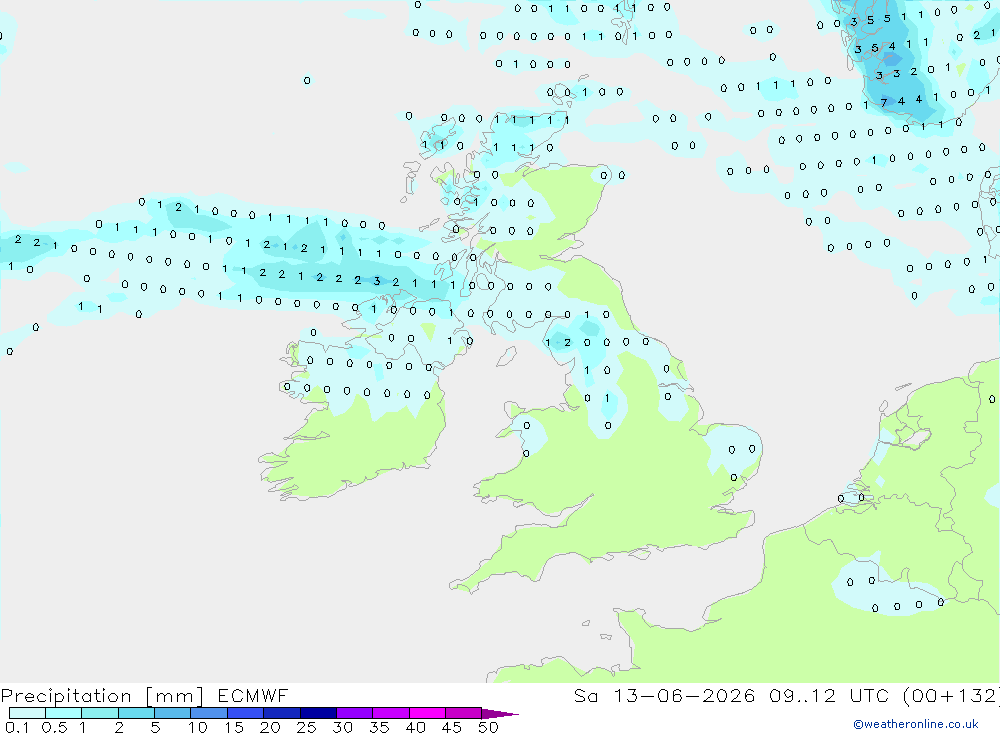Click the "10" legend scale label
This screenshot has width=1000, height=733.
198,727
